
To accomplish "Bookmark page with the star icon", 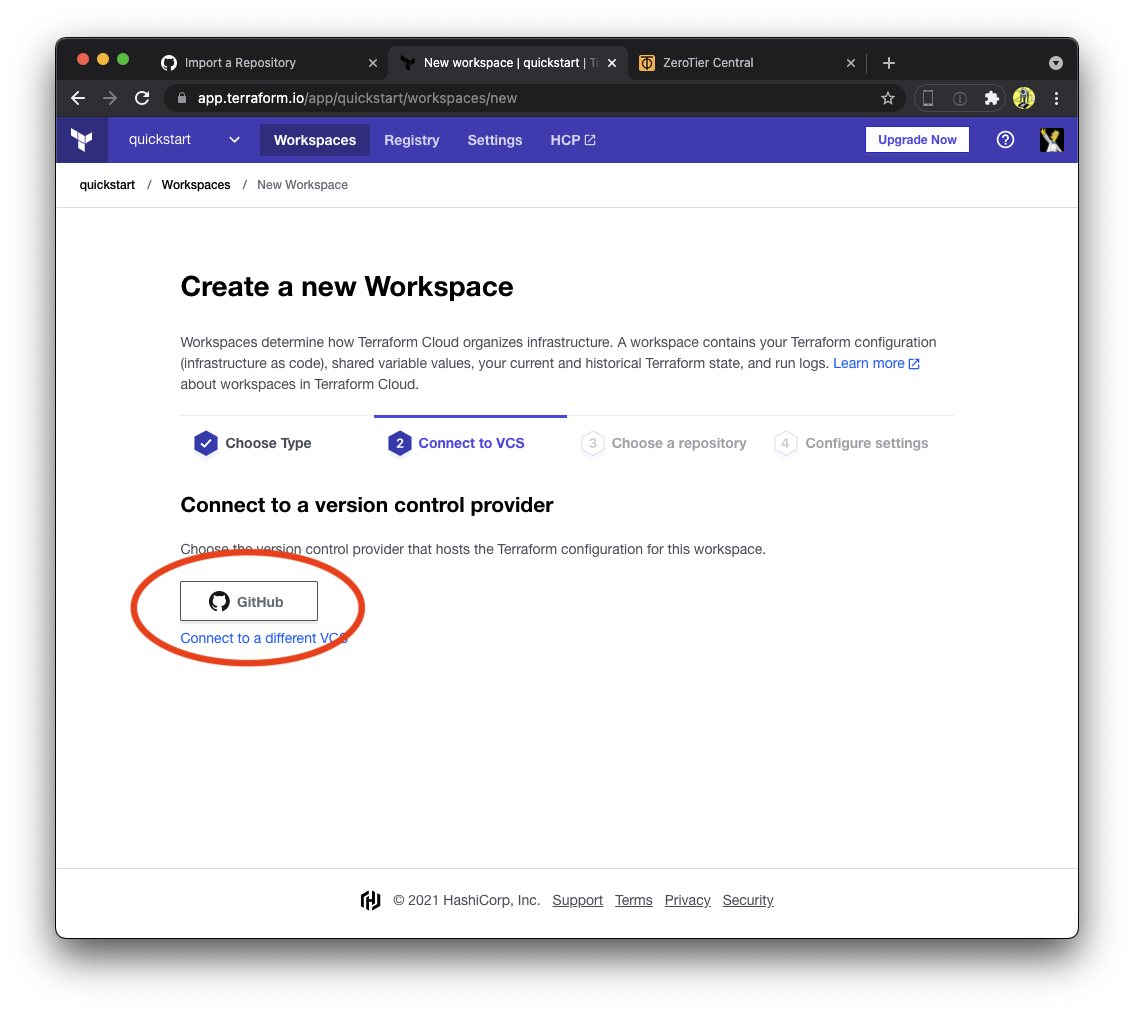I will pyautogui.click(x=888, y=98).
